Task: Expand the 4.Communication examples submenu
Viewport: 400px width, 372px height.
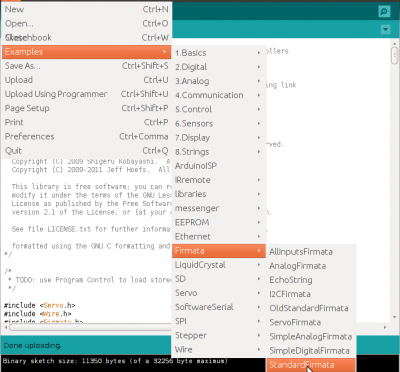Action: point(219,95)
